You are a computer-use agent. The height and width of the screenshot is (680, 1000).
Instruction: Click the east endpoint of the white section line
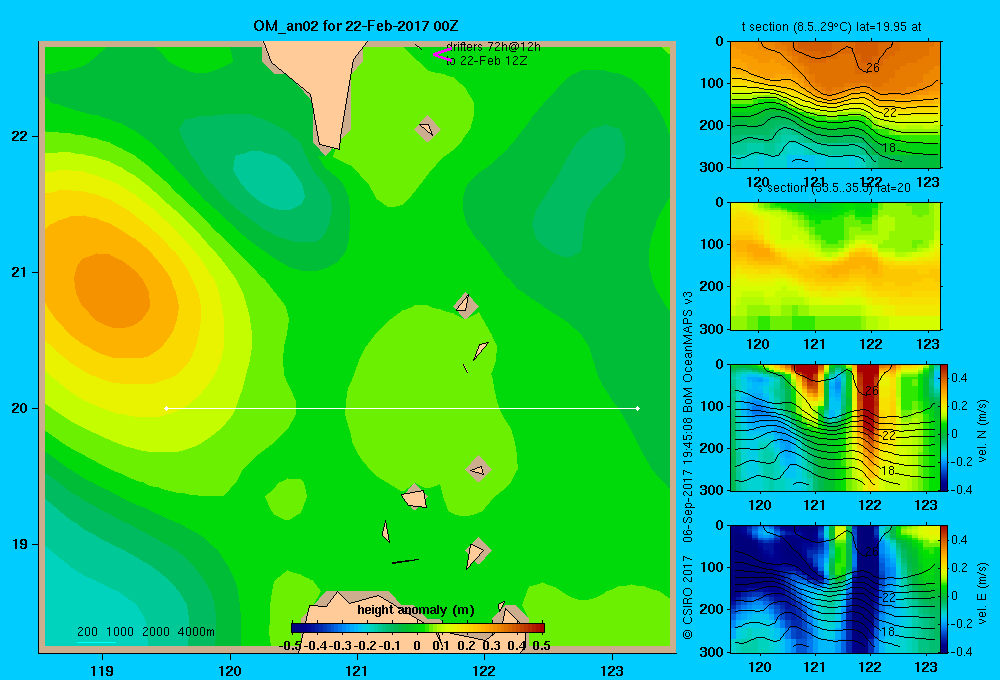tap(638, 408)
